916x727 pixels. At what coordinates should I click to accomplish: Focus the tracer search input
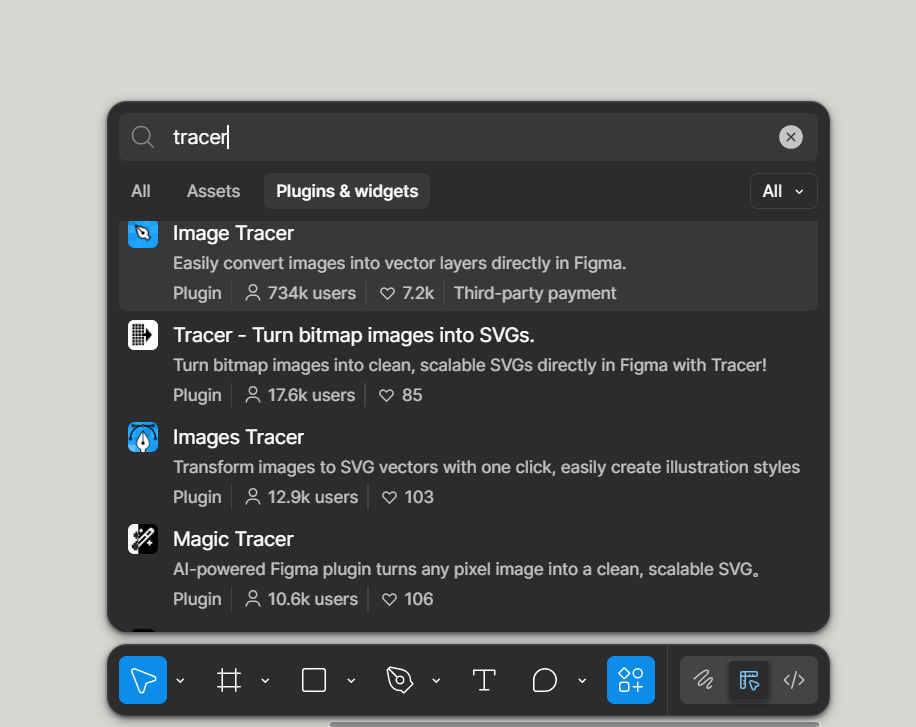pyautogui.click(x=467, y=137)
